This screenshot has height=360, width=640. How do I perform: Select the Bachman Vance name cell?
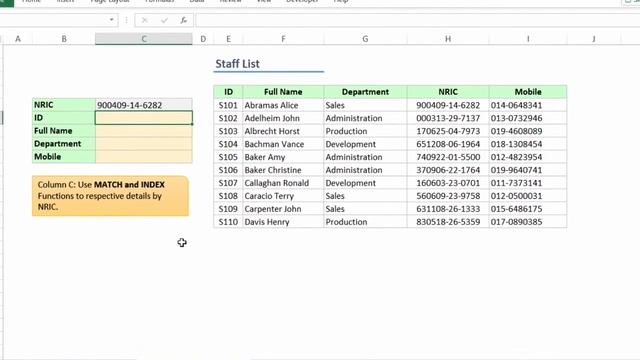[283, 144]
